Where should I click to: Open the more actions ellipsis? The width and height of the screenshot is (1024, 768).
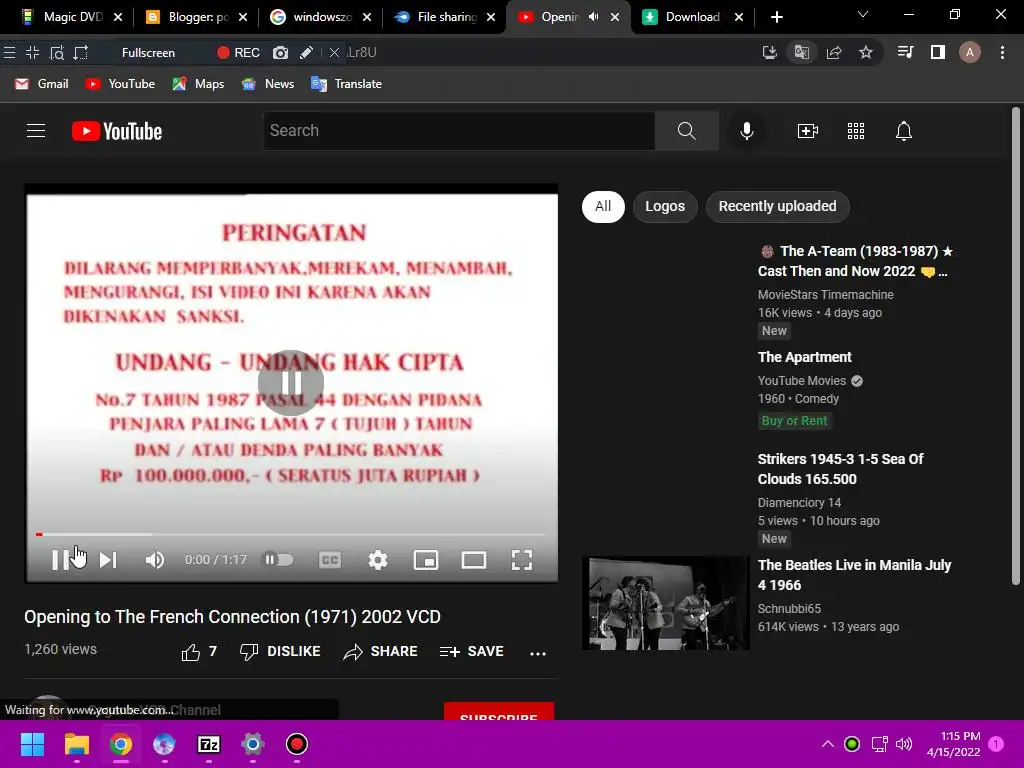tap(537, 653)
